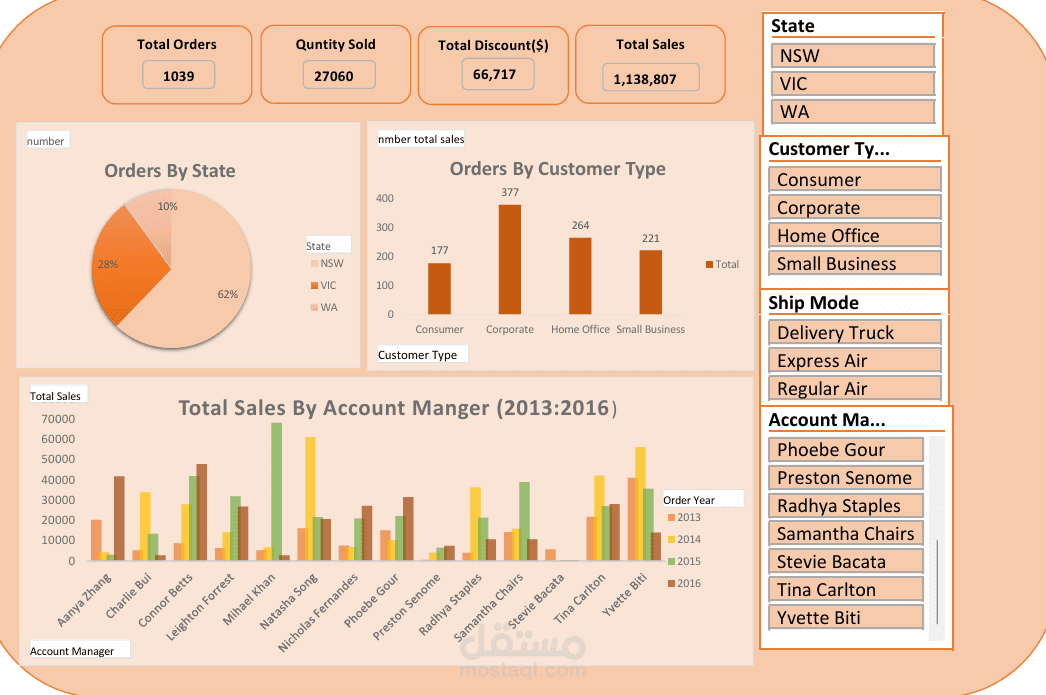Click the Home Office bar labeled 264
This screenshot has height=695, width=1046.
[x=580, y=275]
